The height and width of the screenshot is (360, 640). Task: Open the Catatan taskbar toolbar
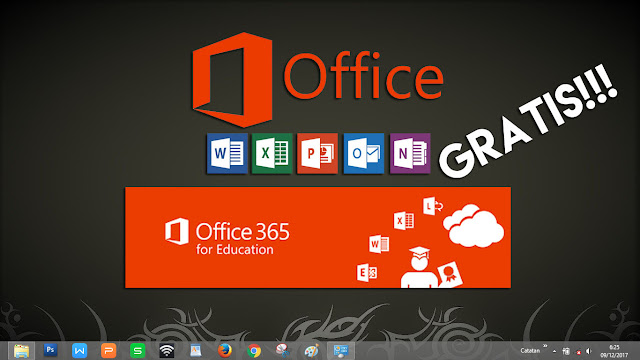(530, 351)
